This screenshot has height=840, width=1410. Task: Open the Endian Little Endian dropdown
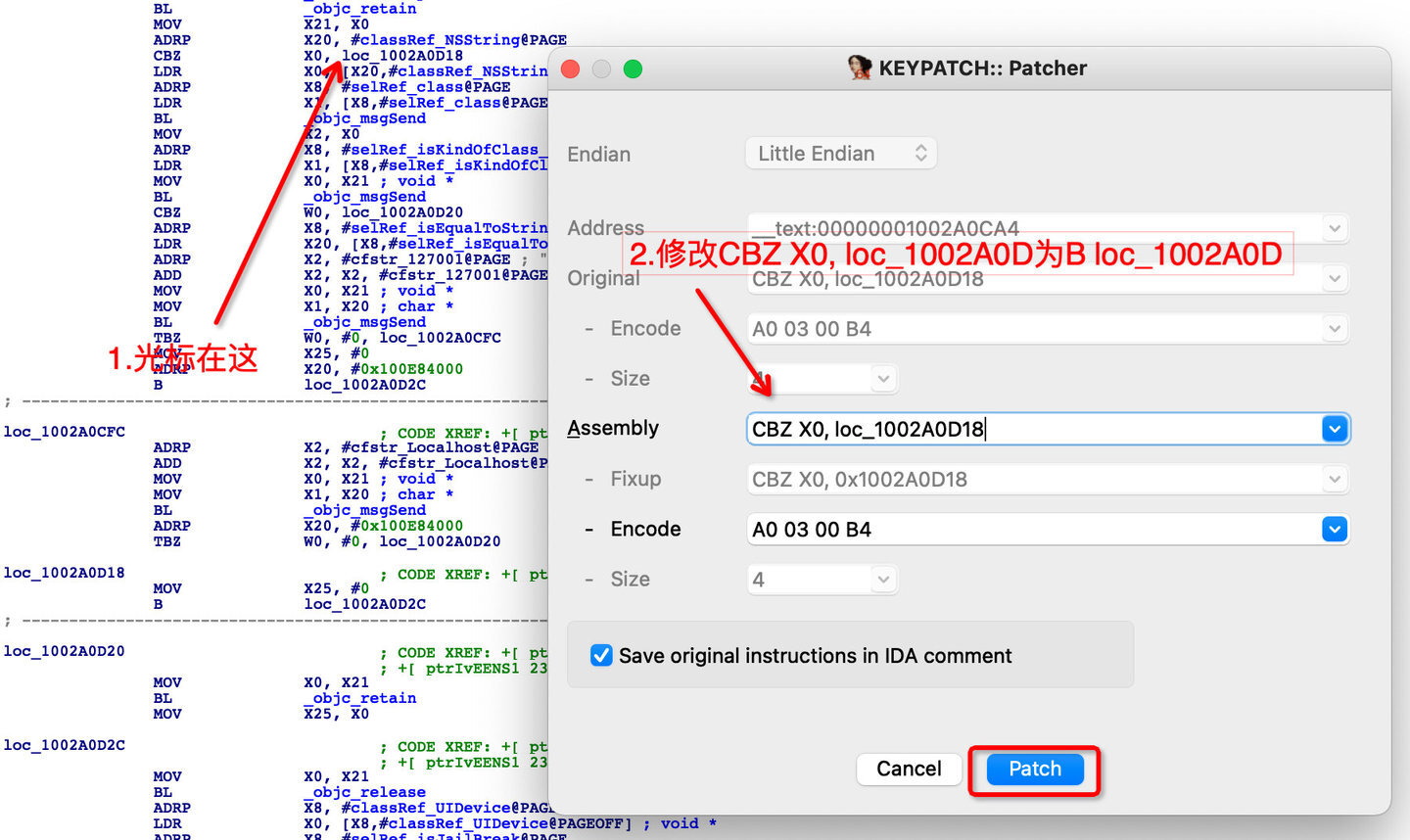coord(841,154)
